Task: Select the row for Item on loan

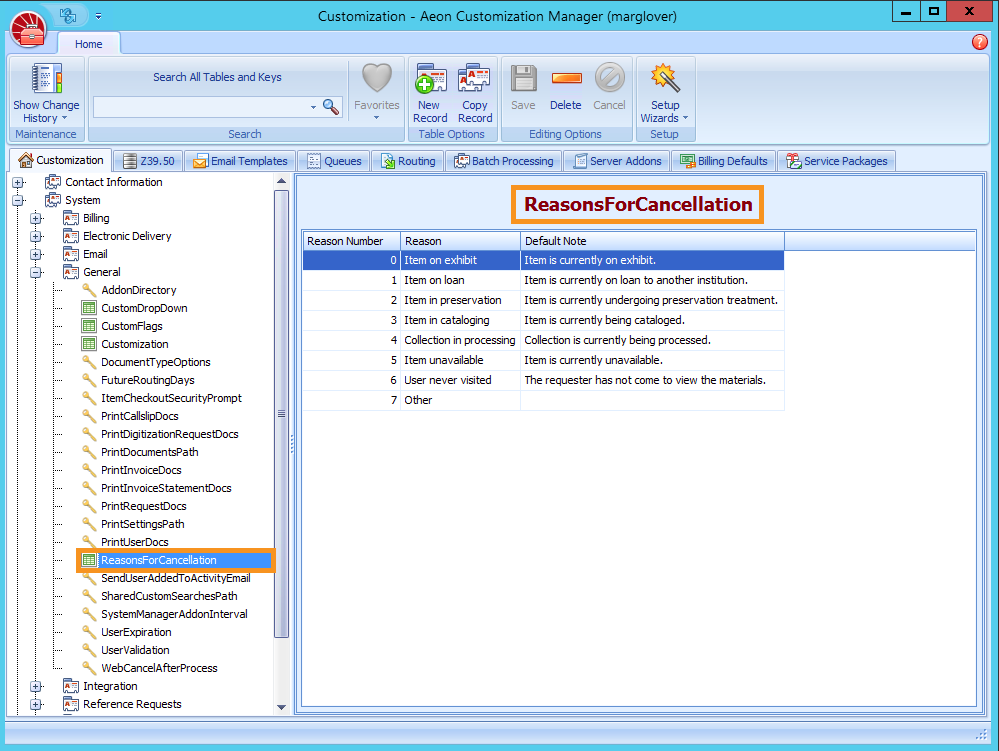Action: 460,280
